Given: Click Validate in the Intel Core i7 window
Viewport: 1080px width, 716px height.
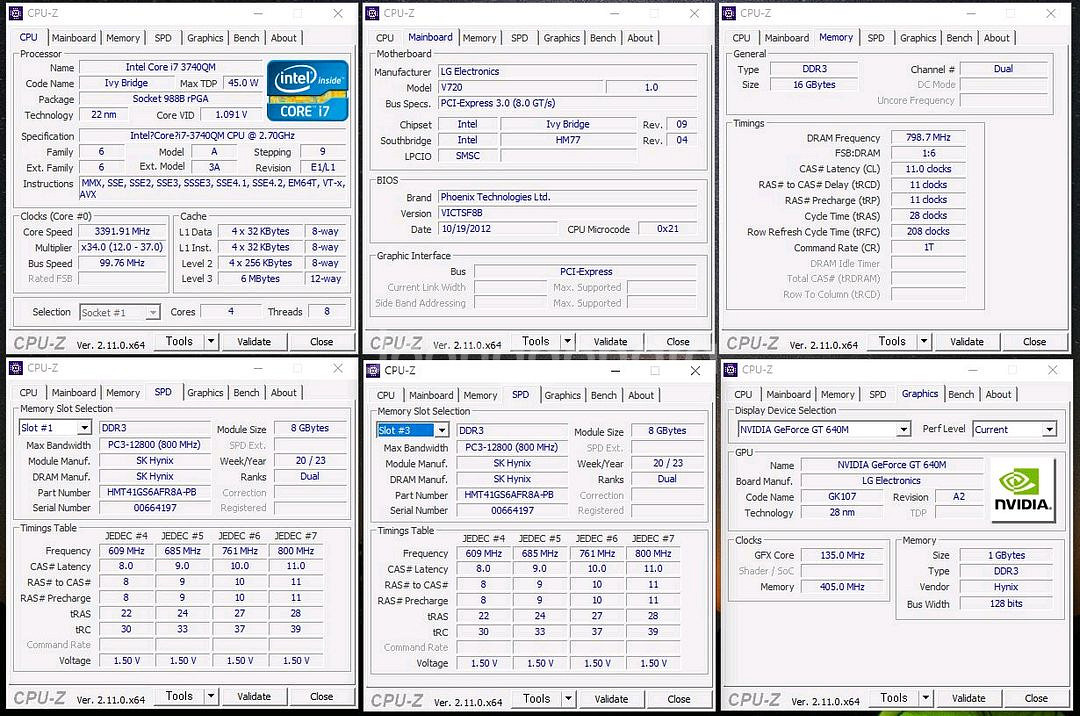Looking at the screenshot, I should pos(253,341).
